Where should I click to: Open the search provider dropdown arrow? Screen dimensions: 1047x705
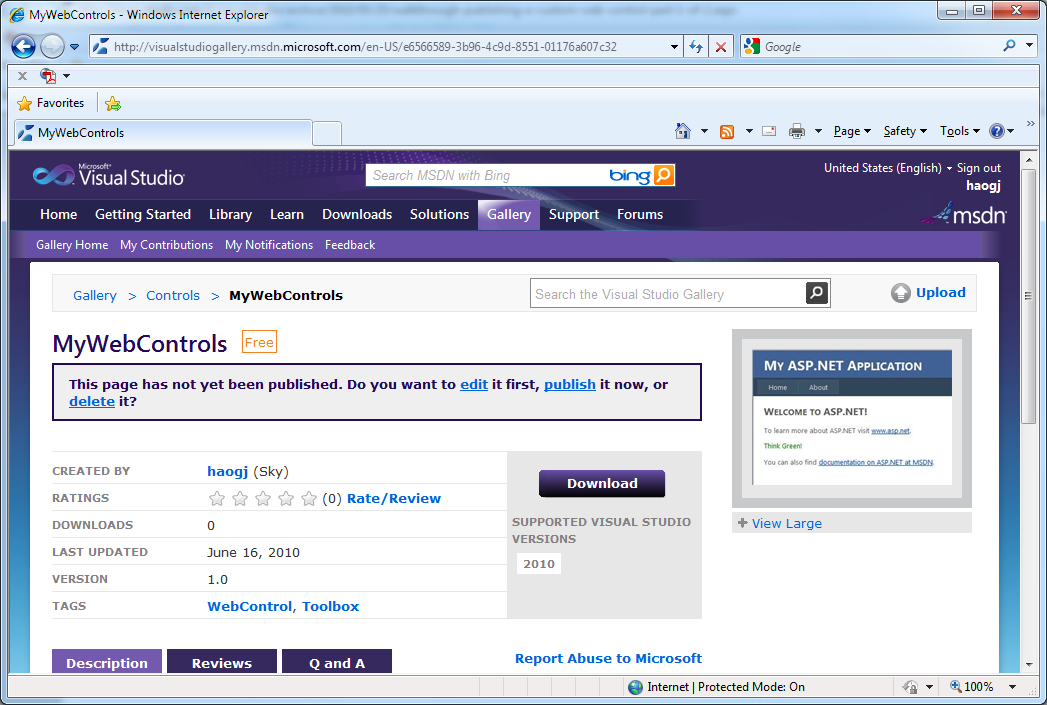(1030, 45)
